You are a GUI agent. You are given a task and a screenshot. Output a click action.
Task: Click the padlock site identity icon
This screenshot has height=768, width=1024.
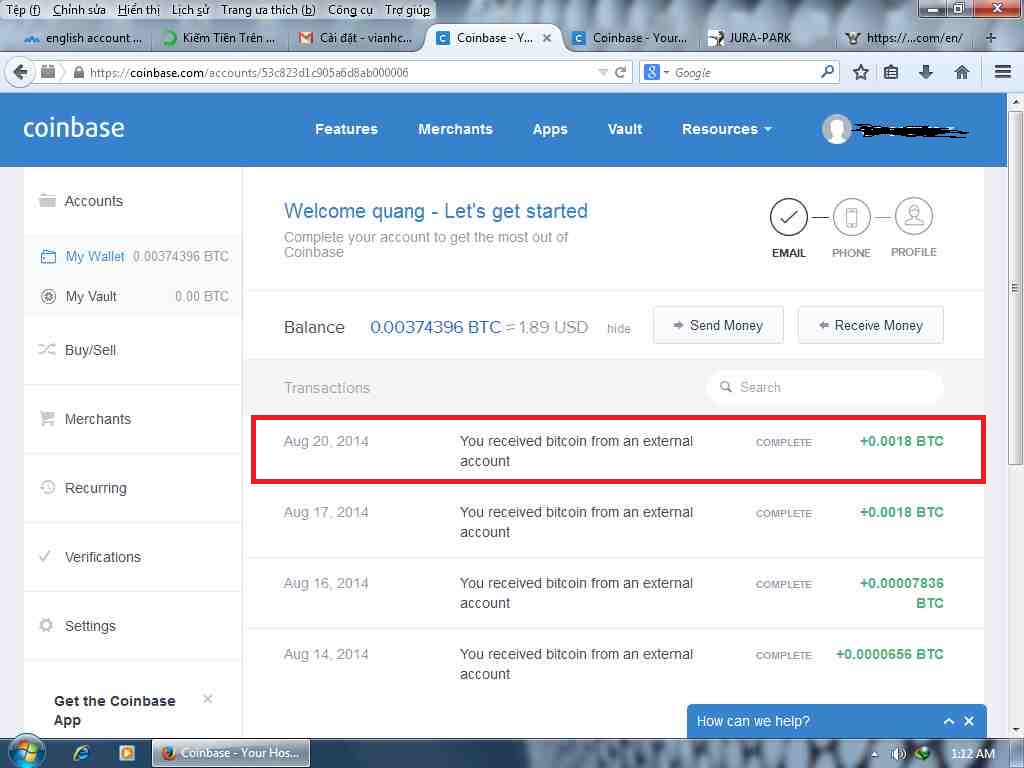[78, 72]
